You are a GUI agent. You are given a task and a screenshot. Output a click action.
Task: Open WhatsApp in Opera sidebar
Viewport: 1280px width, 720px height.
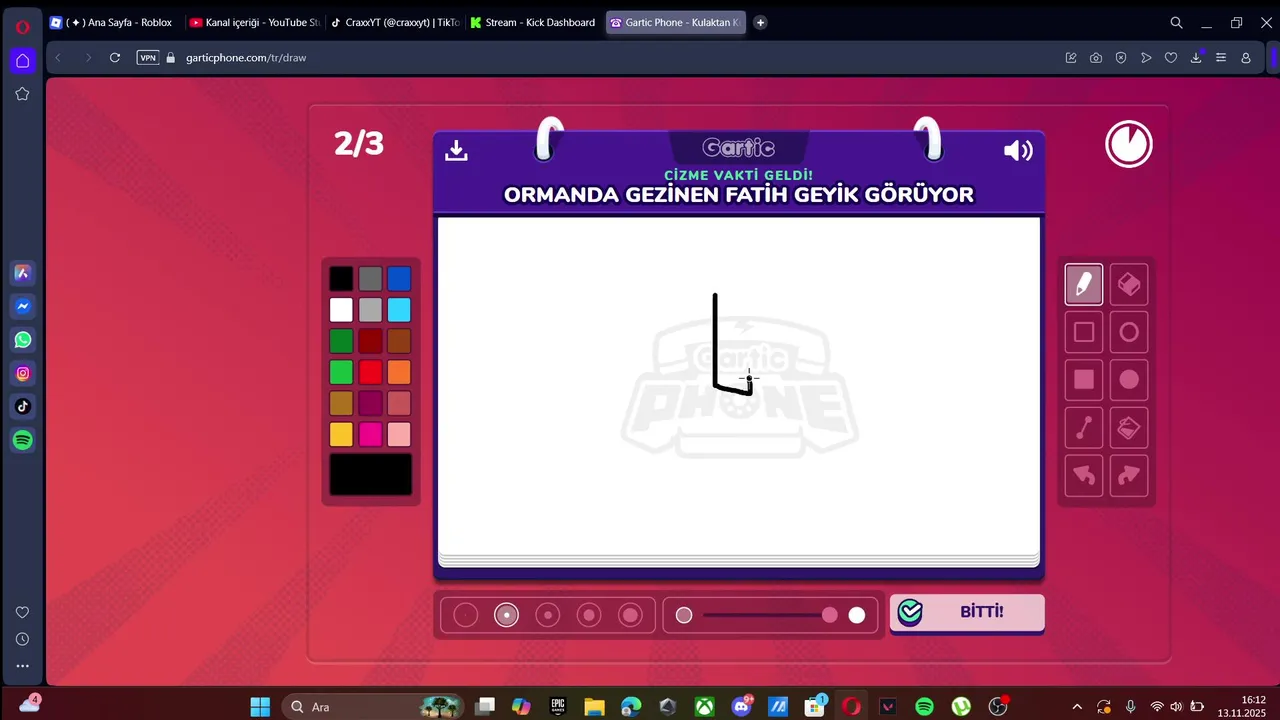[x=23, y=340]
